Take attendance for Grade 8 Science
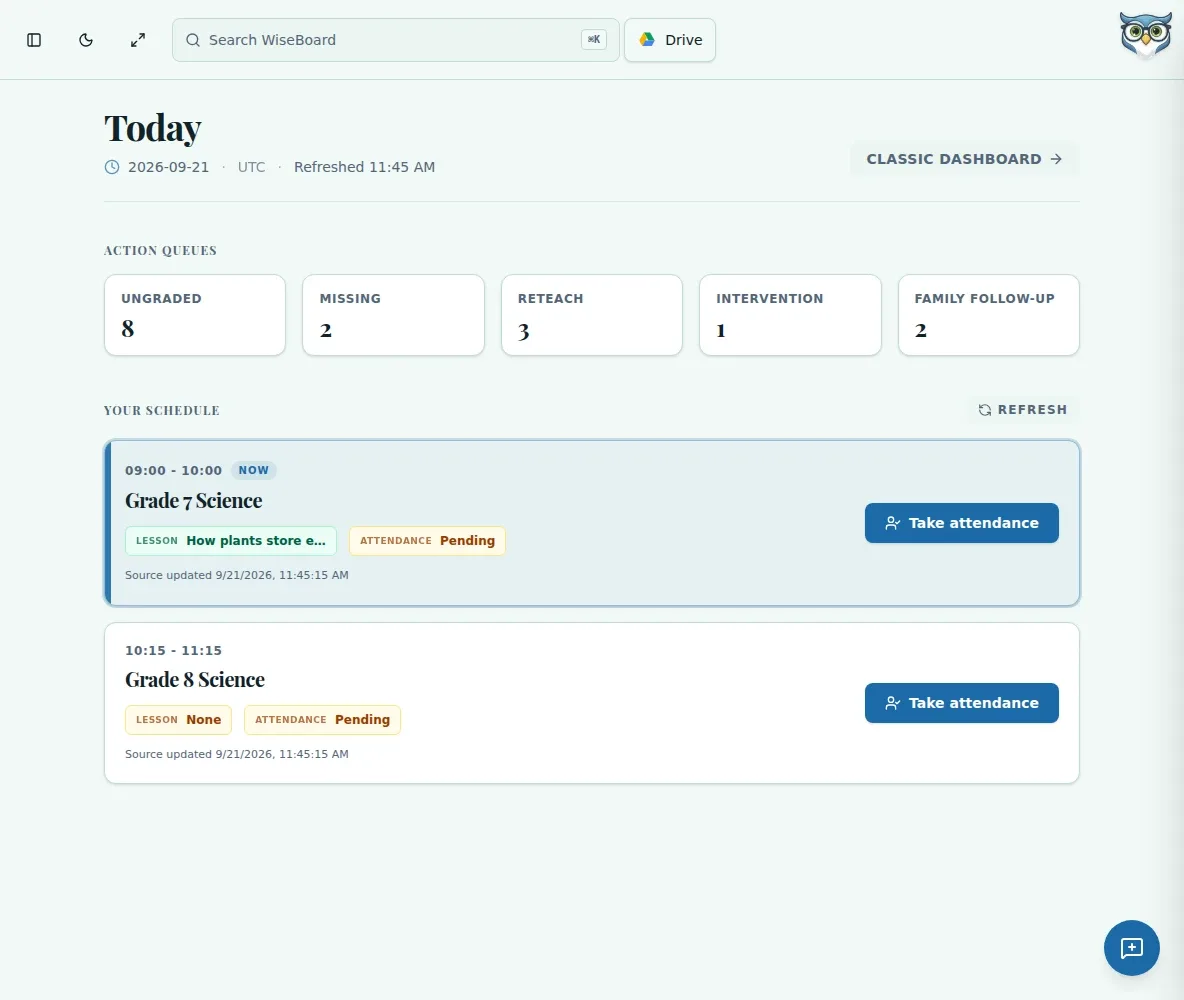This screenshot has width=1184, height=1000. 961,703
